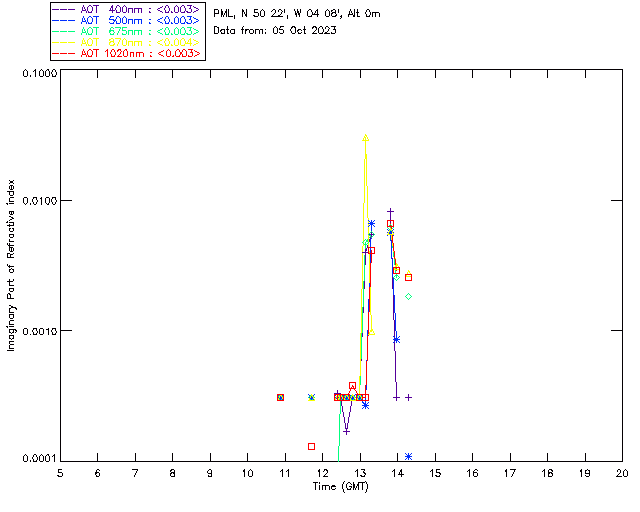Click the x-axis tick label 16

pyautogui.click(x=472, y=474)
